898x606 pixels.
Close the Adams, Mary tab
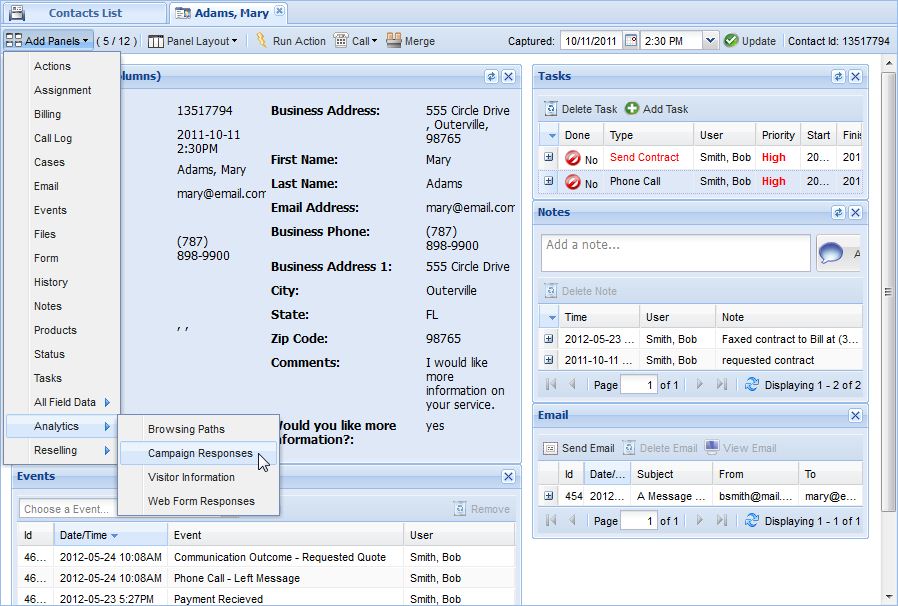pyautogui.click(x=279, y=11)
